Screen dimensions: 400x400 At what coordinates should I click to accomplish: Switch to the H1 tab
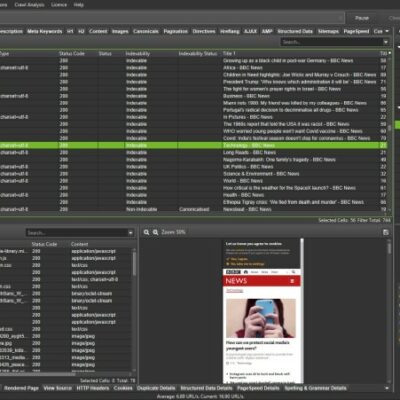[70, 31]
